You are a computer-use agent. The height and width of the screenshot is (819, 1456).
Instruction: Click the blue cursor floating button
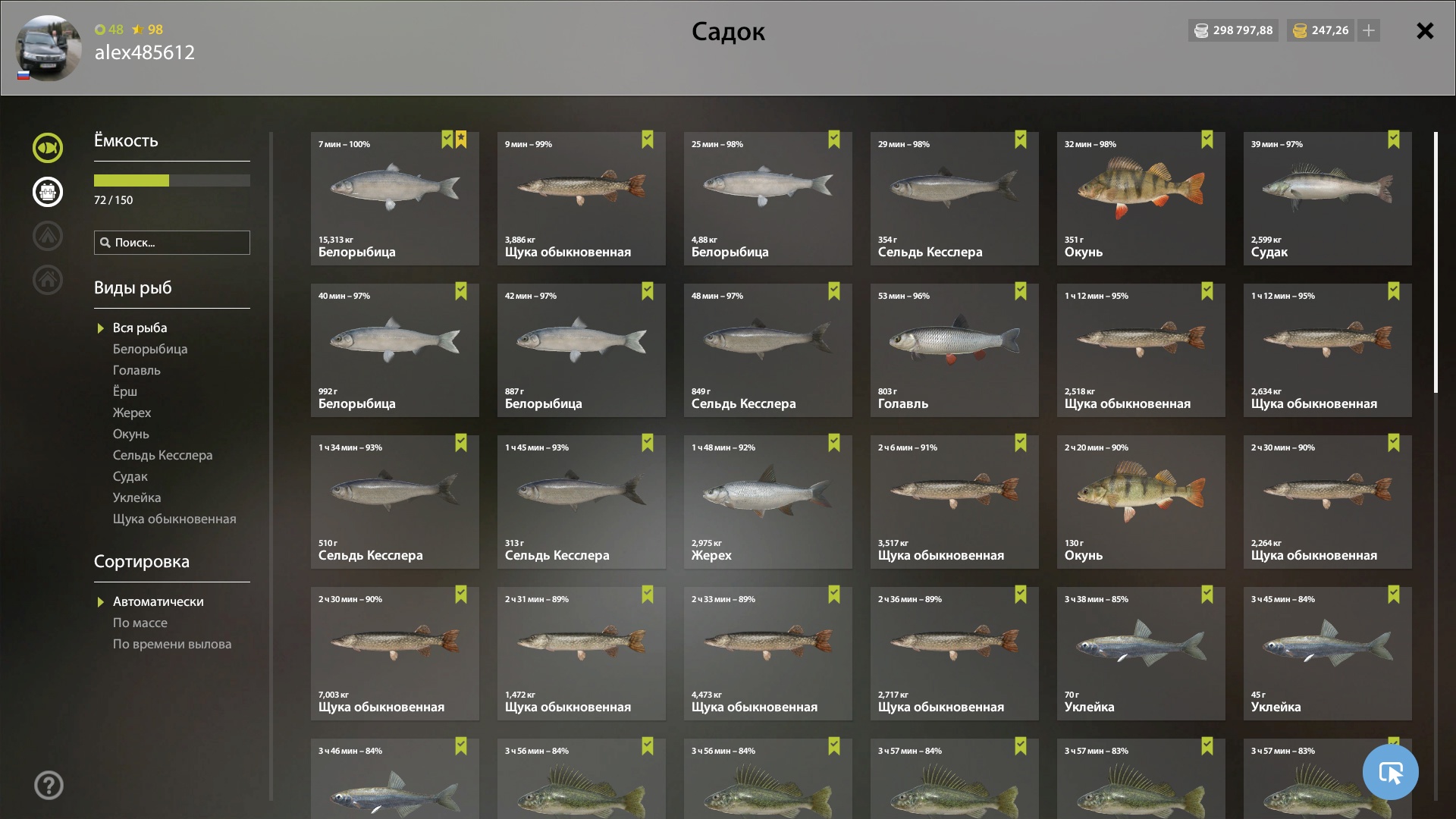coord(1391,772)
